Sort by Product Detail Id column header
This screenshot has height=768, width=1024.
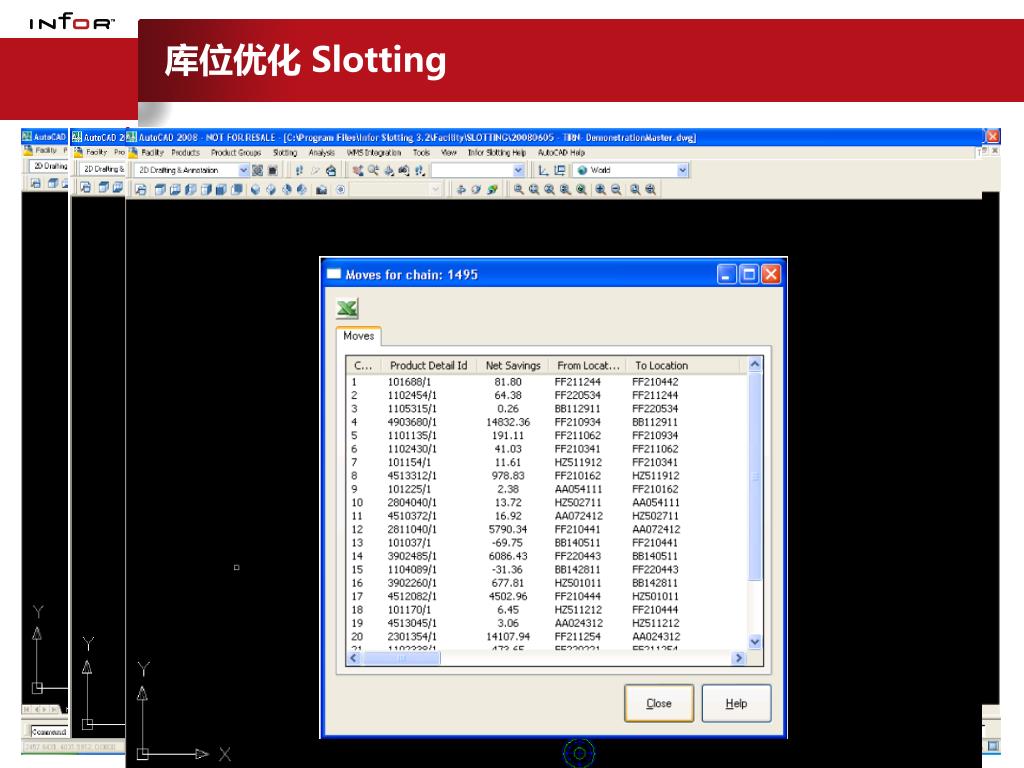[x=428, y=366]
